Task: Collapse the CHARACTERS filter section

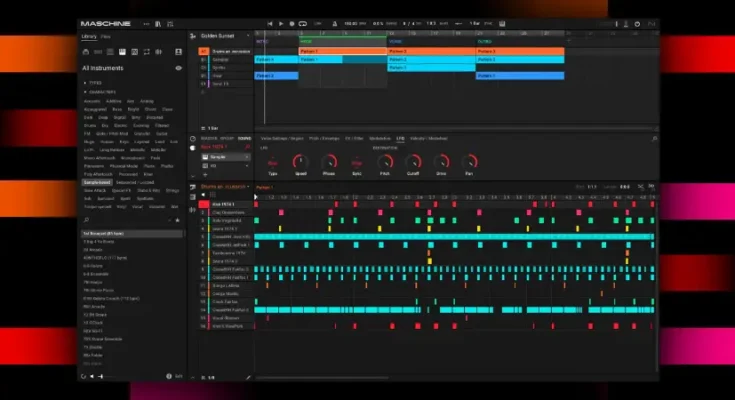Action: tap(101, 92)
